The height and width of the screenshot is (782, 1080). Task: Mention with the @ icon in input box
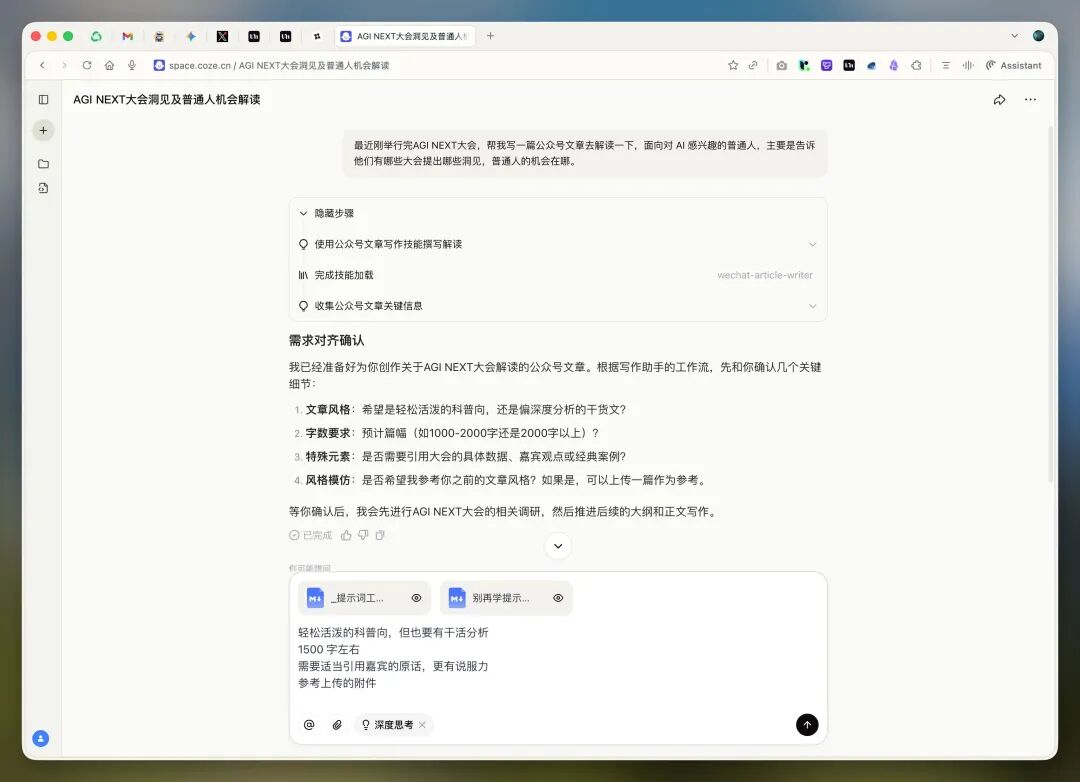point(309,725)
